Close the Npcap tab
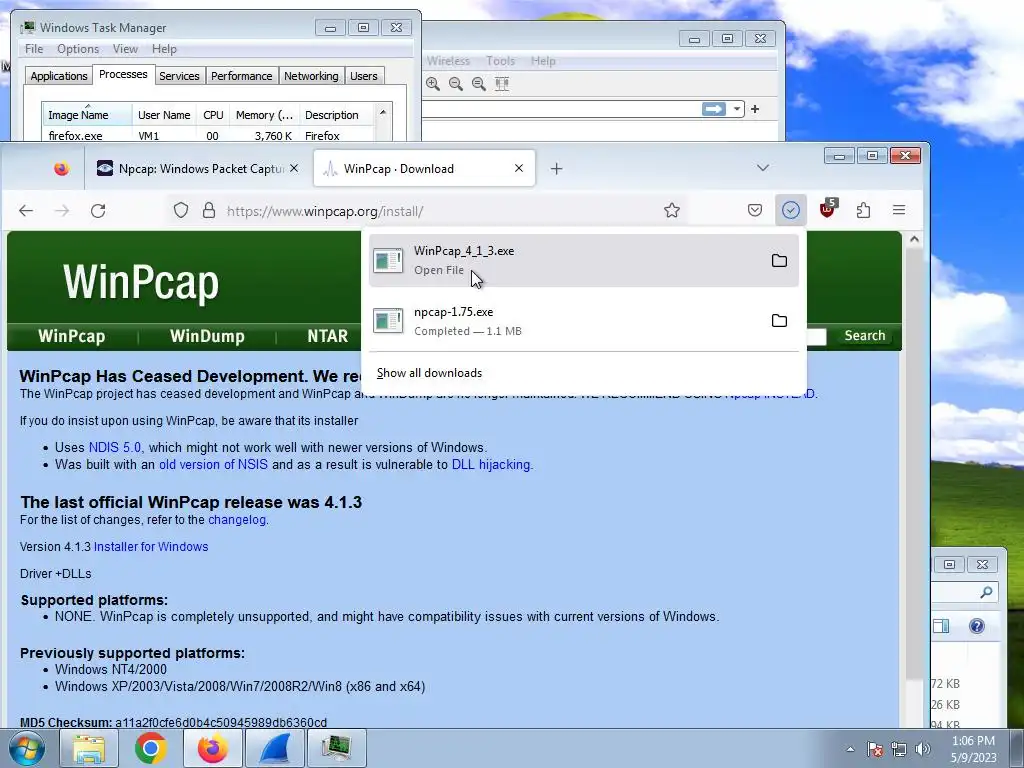Image resolution: width=1024 pixels, height=768 pixels. point(294,168)
